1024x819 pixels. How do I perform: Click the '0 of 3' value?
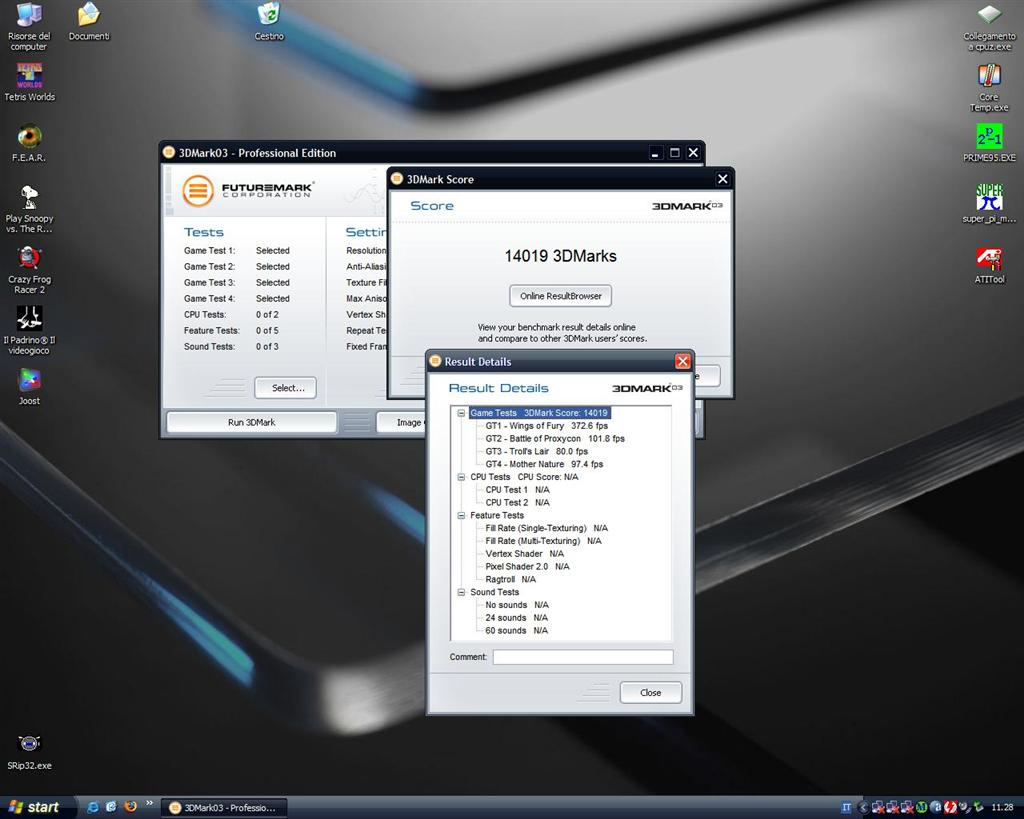(x=267, y=347)
